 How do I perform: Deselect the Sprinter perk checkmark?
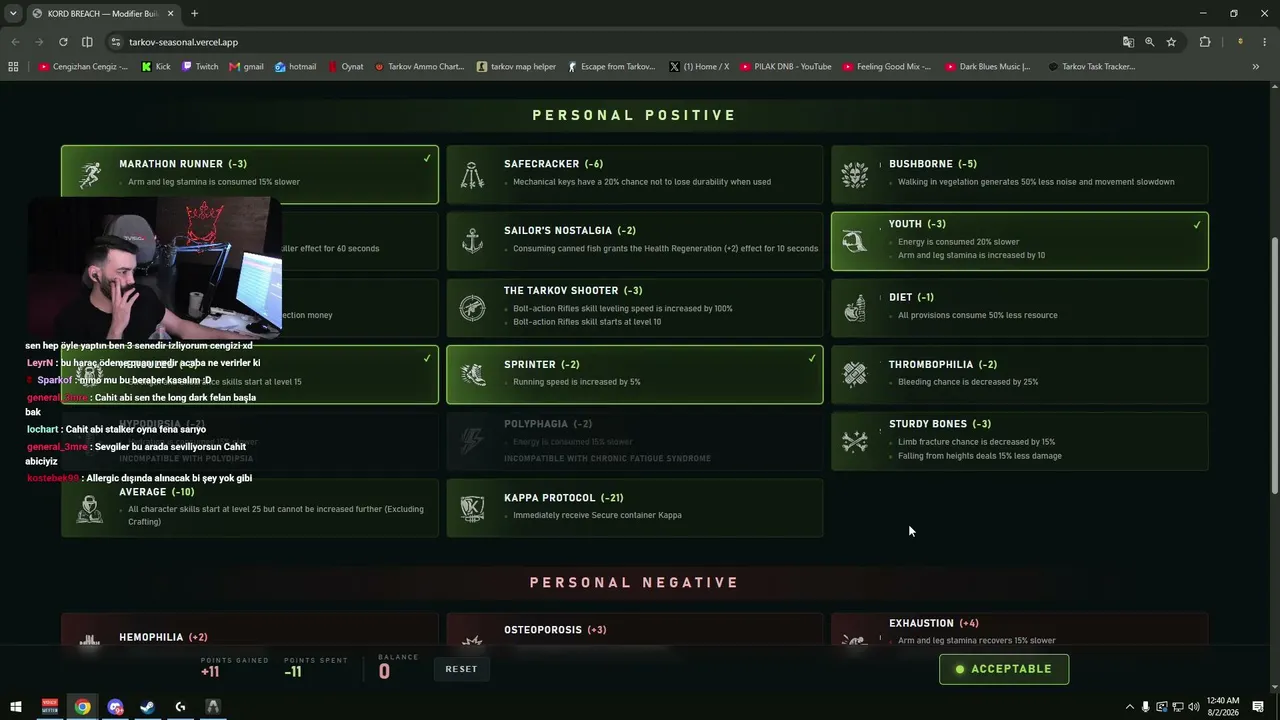coord(812,358)
